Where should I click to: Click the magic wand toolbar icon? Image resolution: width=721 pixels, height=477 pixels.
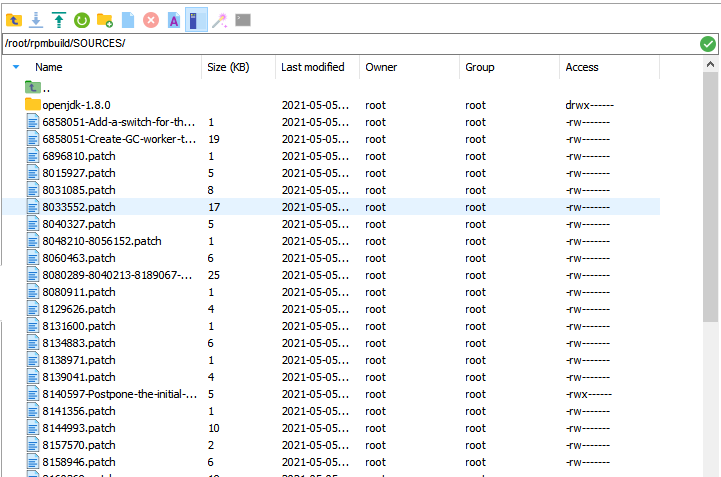(x=220, y=19)
